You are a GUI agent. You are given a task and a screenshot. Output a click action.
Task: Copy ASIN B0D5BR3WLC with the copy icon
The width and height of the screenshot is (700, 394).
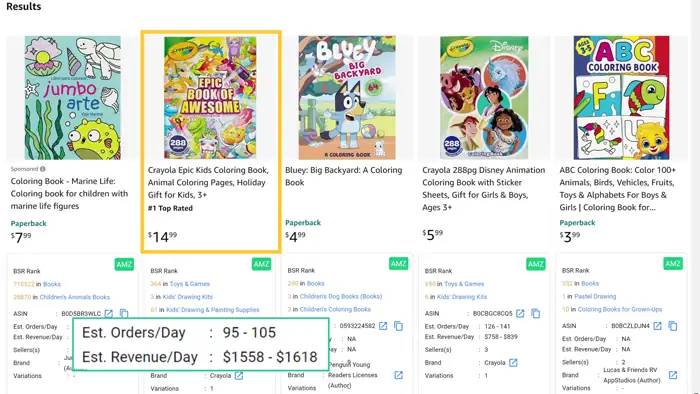click(124, 314)
